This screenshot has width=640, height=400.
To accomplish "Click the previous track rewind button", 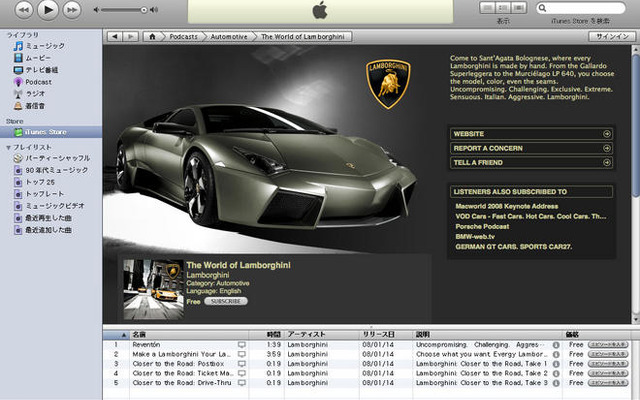I will pyautogui.click(x=24, y=10).
